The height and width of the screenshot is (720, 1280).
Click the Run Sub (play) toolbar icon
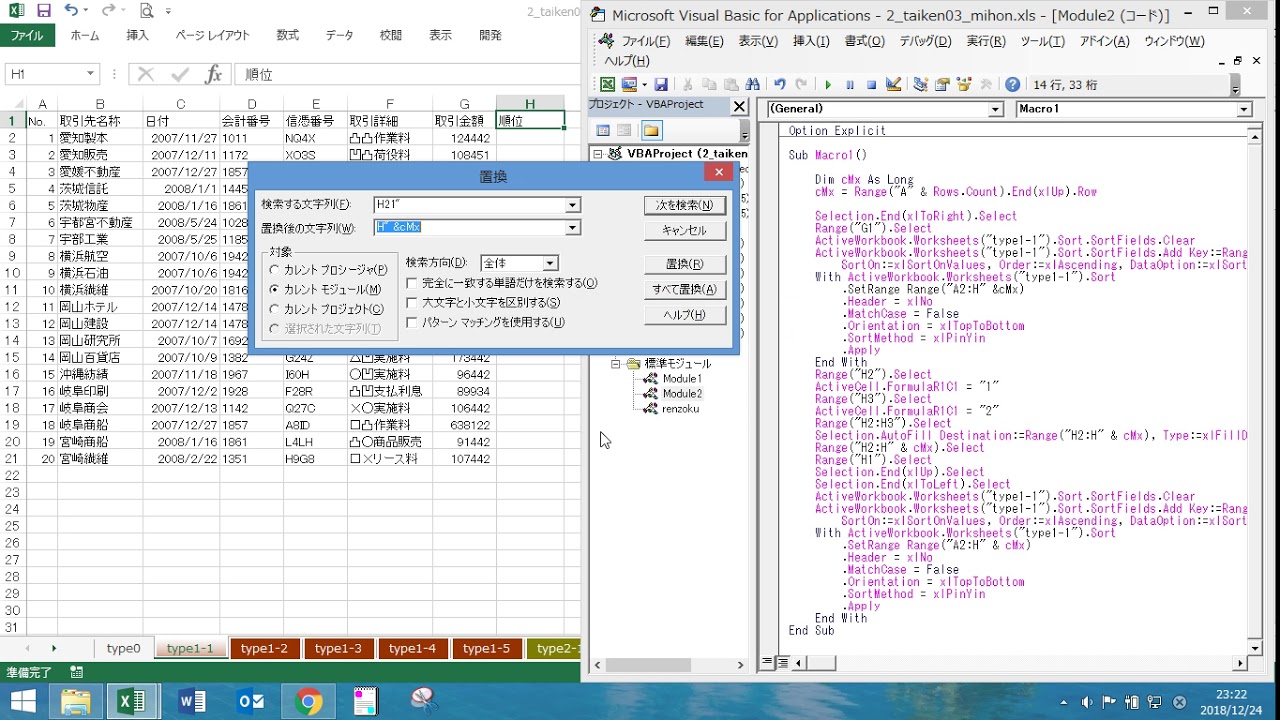pos(828,85)
